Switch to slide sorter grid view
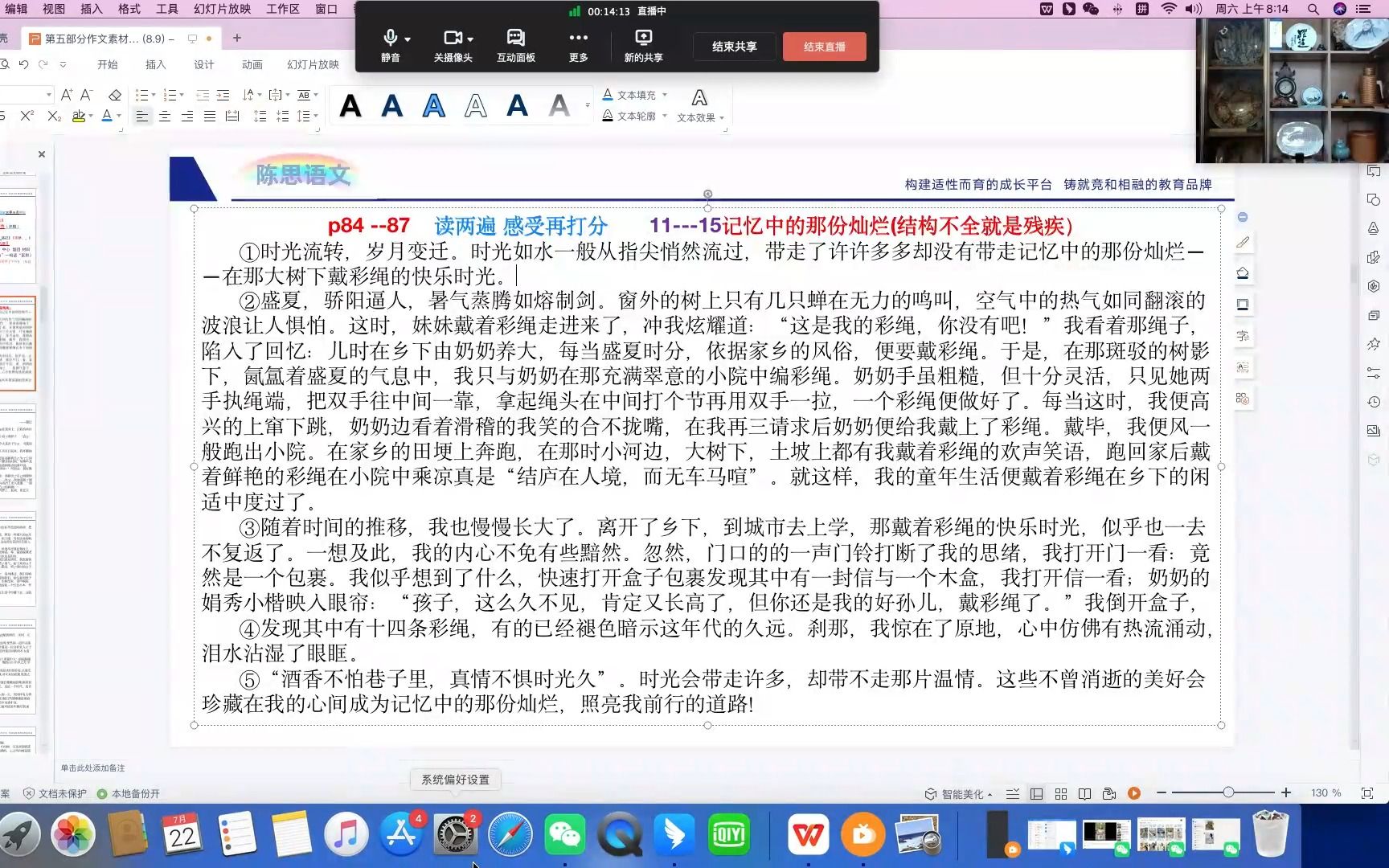Image resolution: width=1389 pixels, height=868 pixels. point(1061,793)
